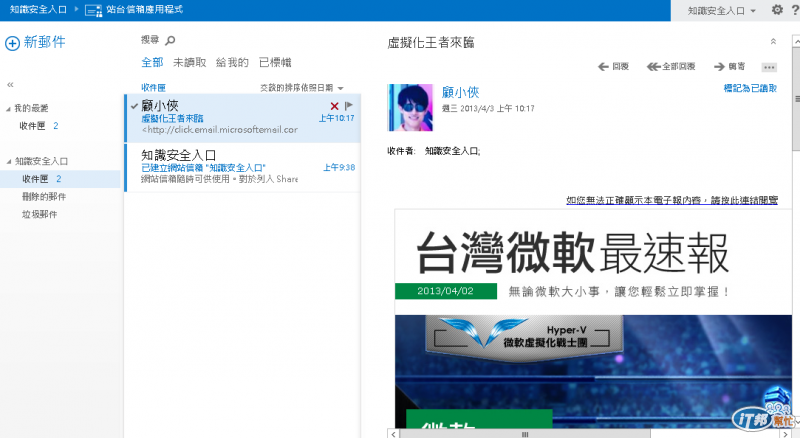Open 收件匣 under 知識安全入口
Image resolution: width=800 pixels, height=438 pixels.
click(60, 179)
